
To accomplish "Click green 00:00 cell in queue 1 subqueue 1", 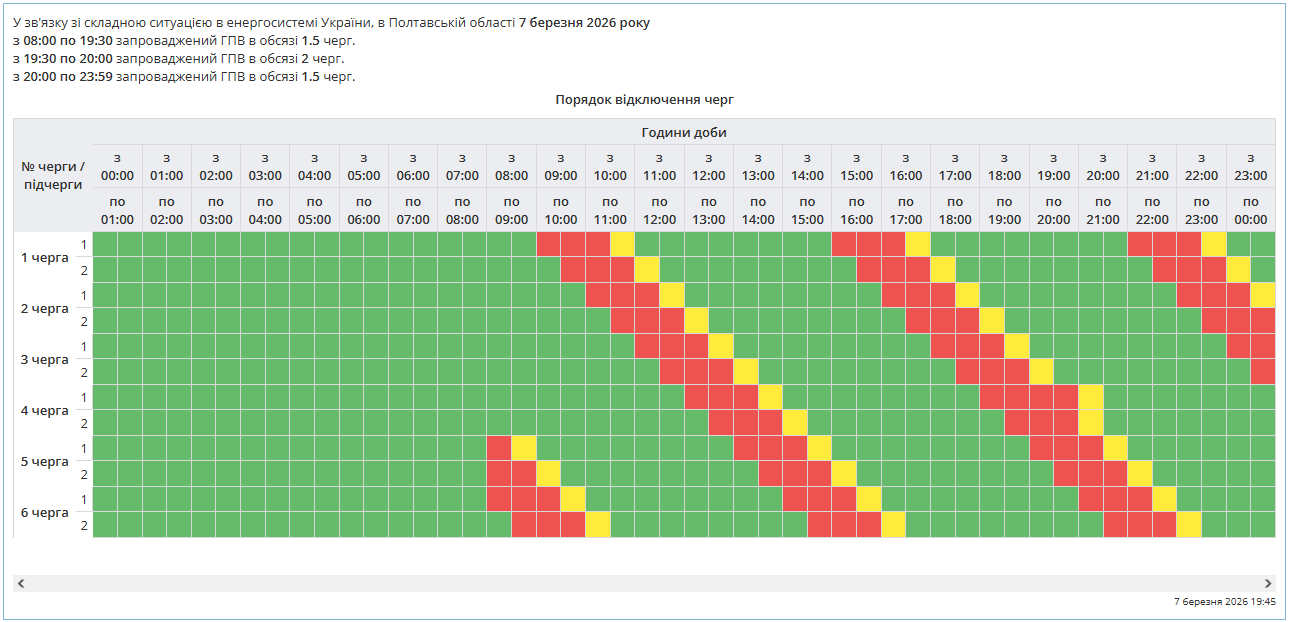I will (105, 244).
